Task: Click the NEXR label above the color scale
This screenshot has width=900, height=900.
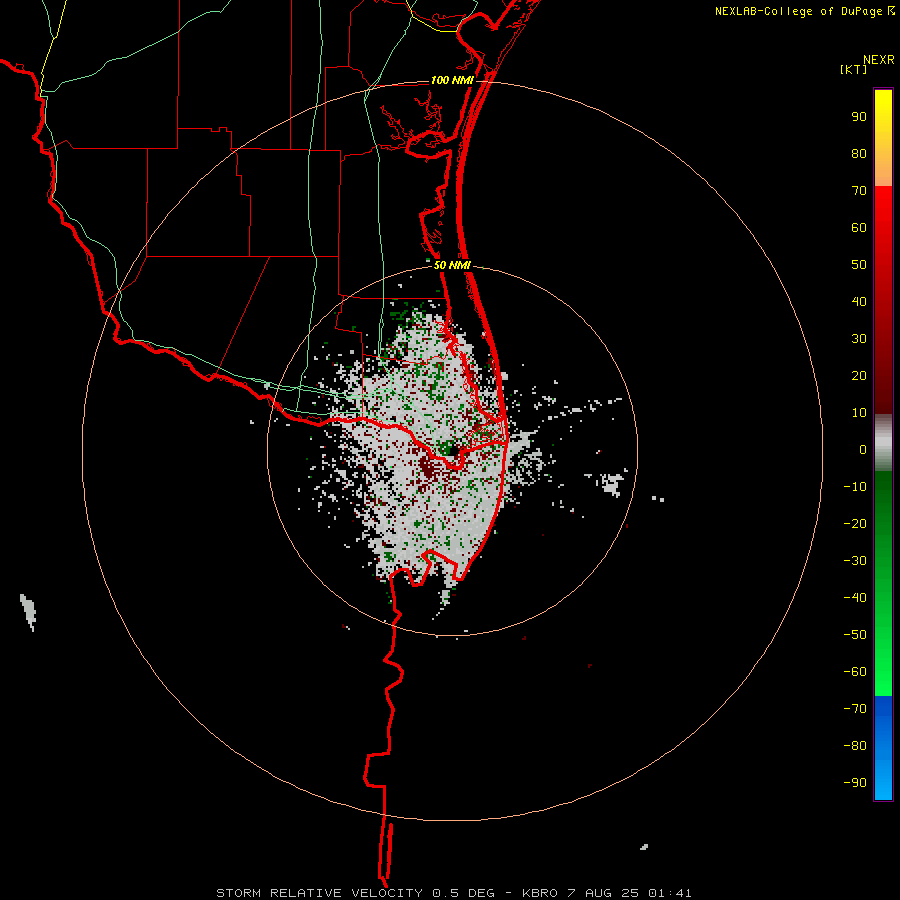Action: (x=879, y=60)
